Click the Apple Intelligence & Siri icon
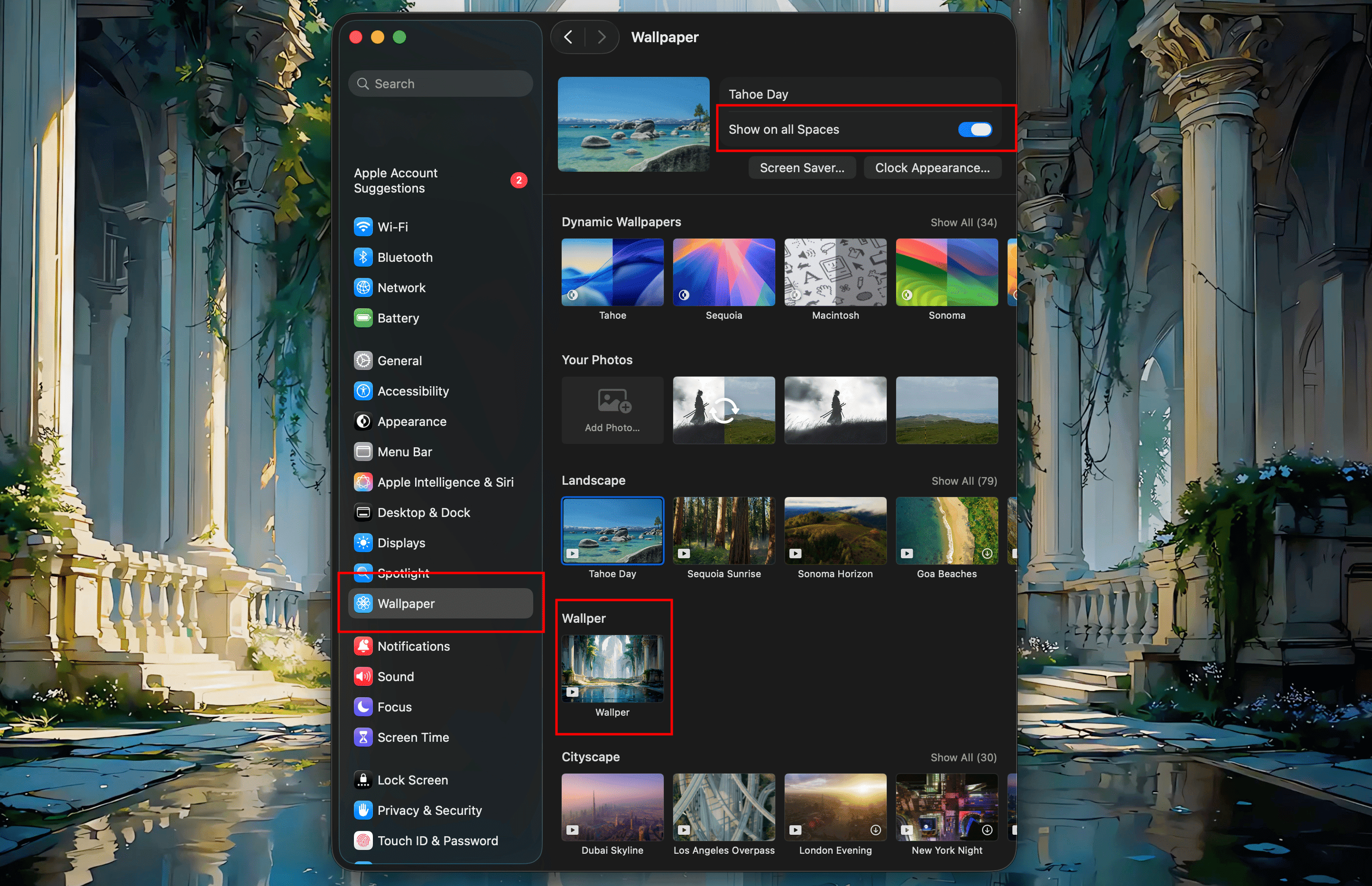 (364, 482)
